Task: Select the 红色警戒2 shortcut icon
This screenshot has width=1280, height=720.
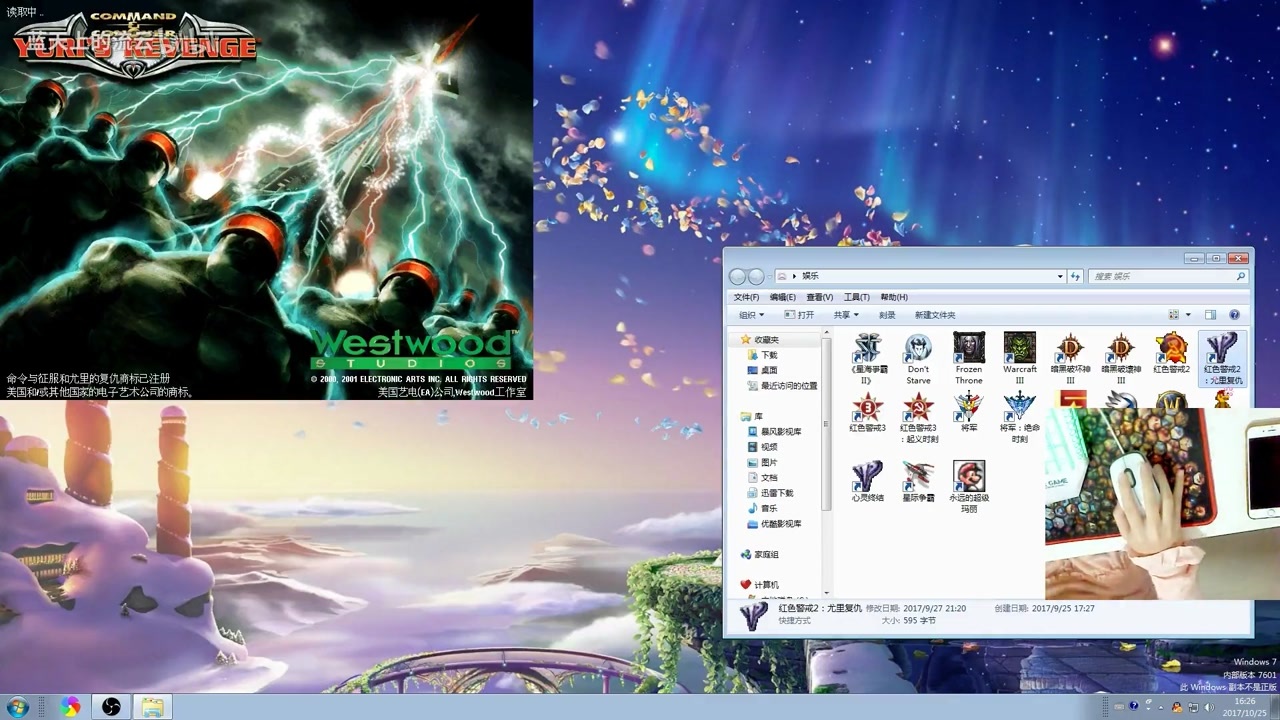Action: (1171, 353)
